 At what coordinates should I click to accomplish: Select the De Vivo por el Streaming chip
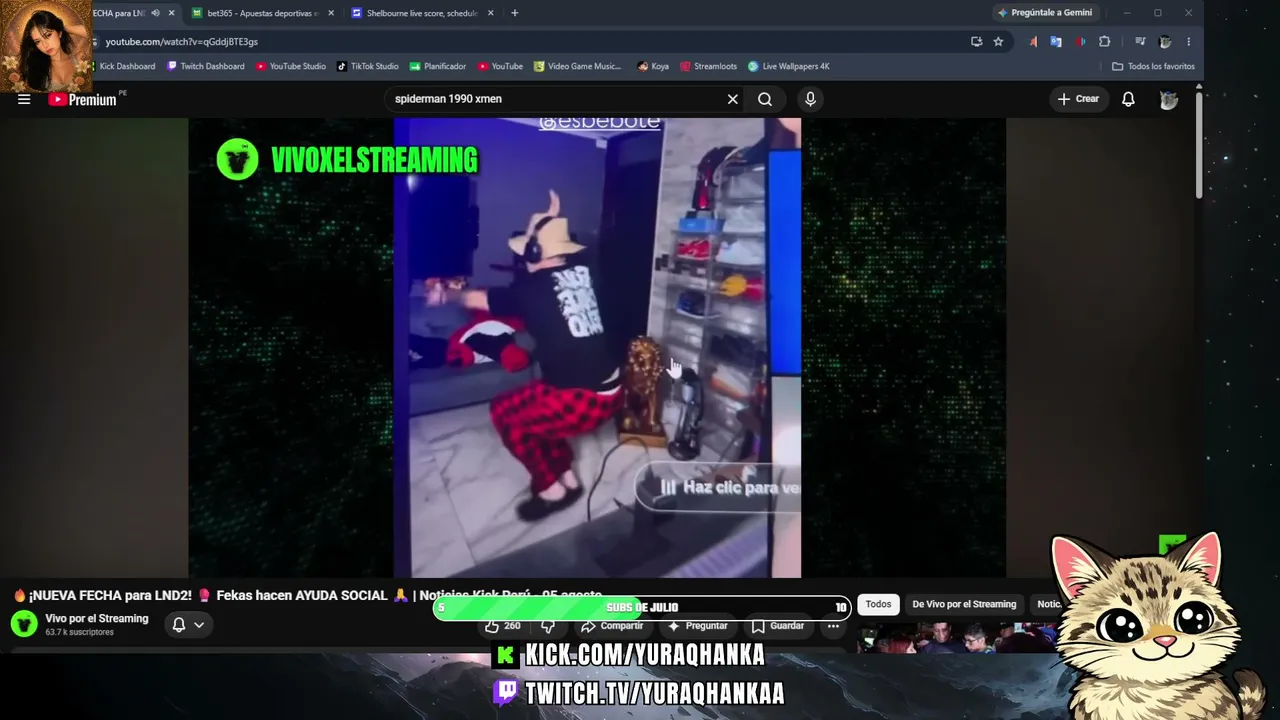click(x=964, y=604)
